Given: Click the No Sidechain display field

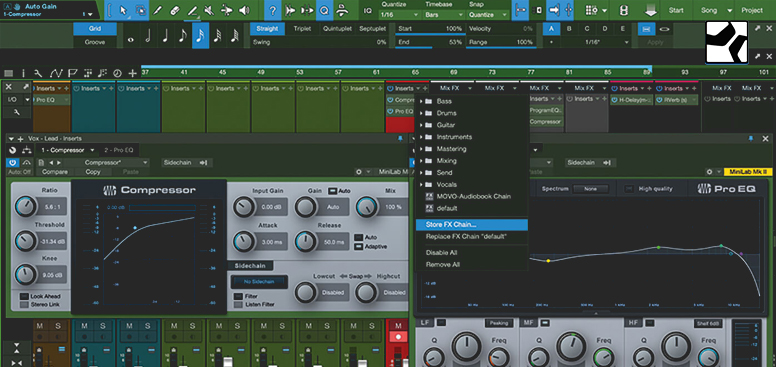Looking at the screenshot, I should click(259, 281).
